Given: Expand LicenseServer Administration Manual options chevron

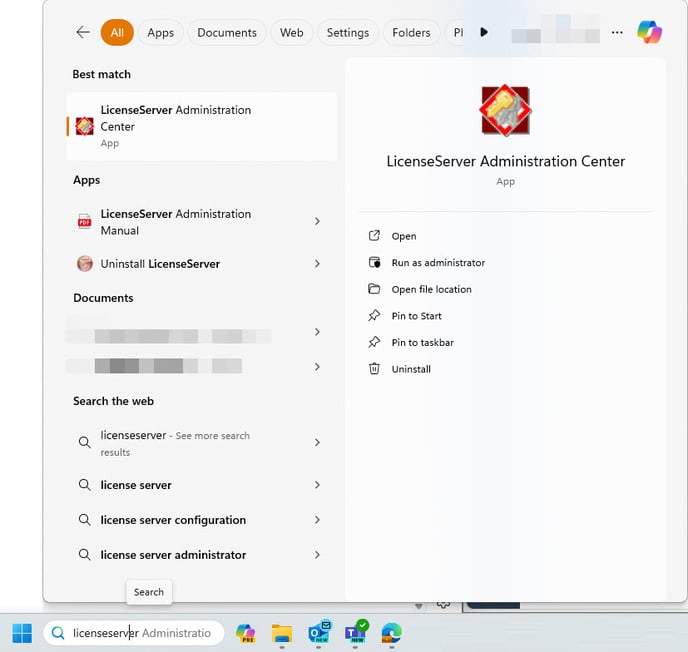Looking at the screenshot, I should point(317,221).
